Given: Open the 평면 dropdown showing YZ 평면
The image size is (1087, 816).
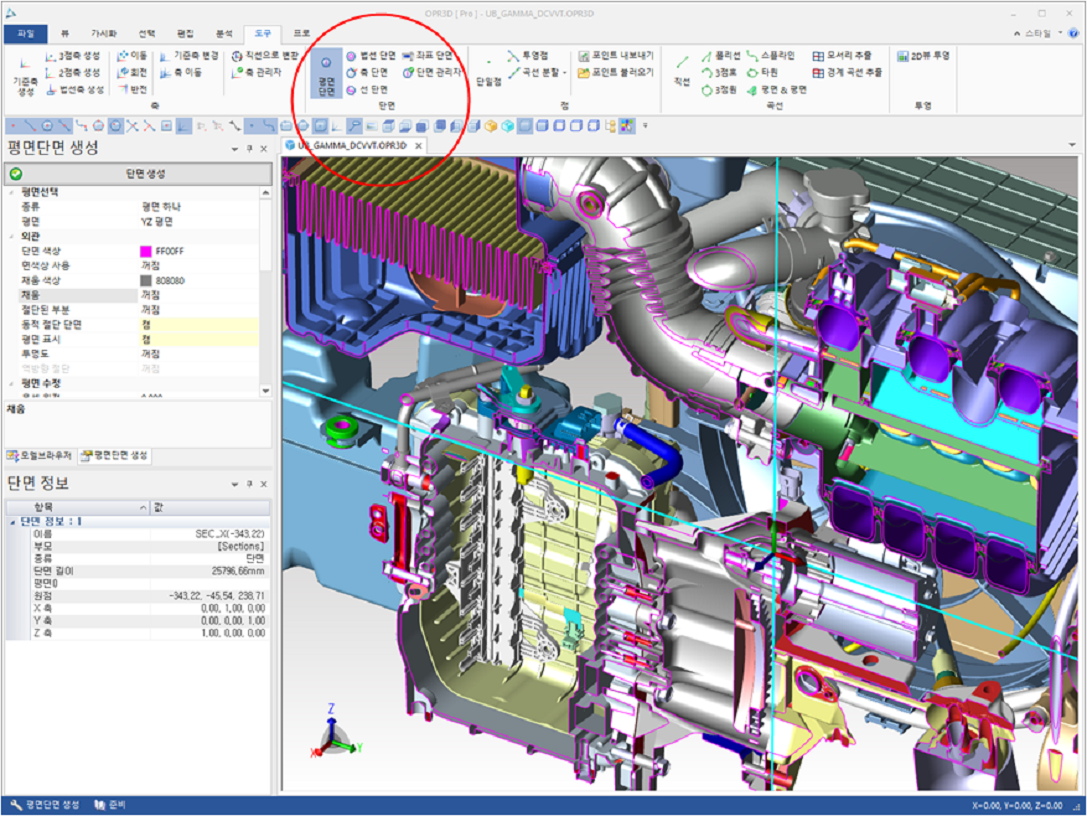Looking at the screenshot, I should click(200, 221).
